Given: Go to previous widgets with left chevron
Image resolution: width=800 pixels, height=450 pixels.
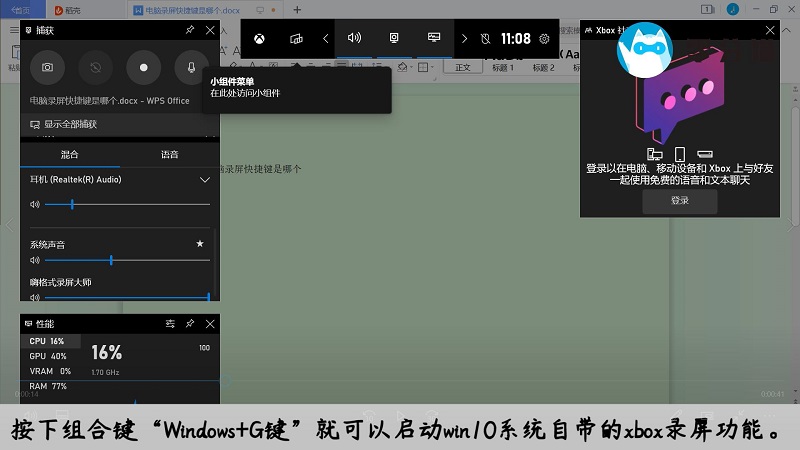Looking at the screenshot, I should click(x=326, y=39).
